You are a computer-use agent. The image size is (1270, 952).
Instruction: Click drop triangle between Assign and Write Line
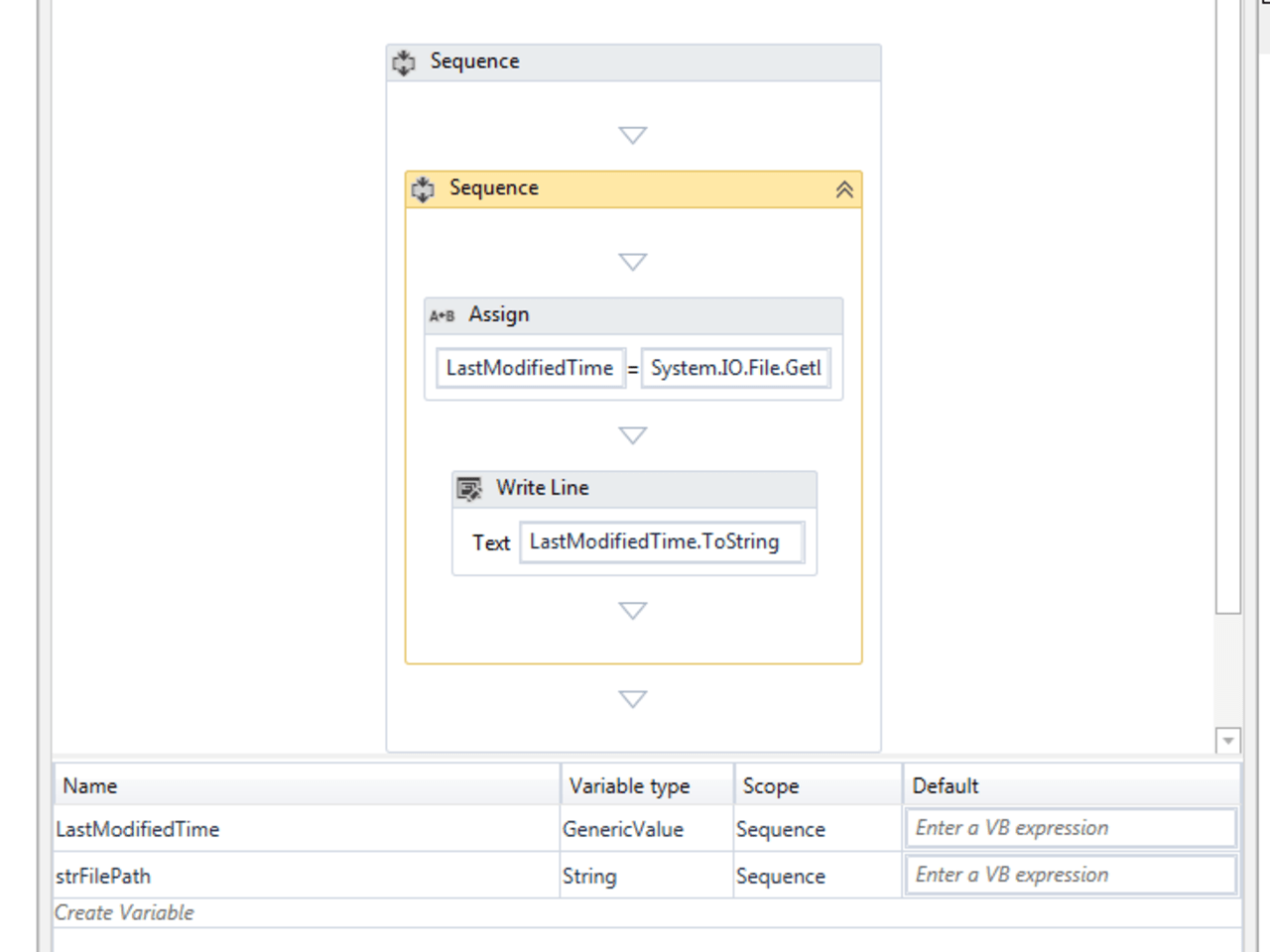[633, 435]
